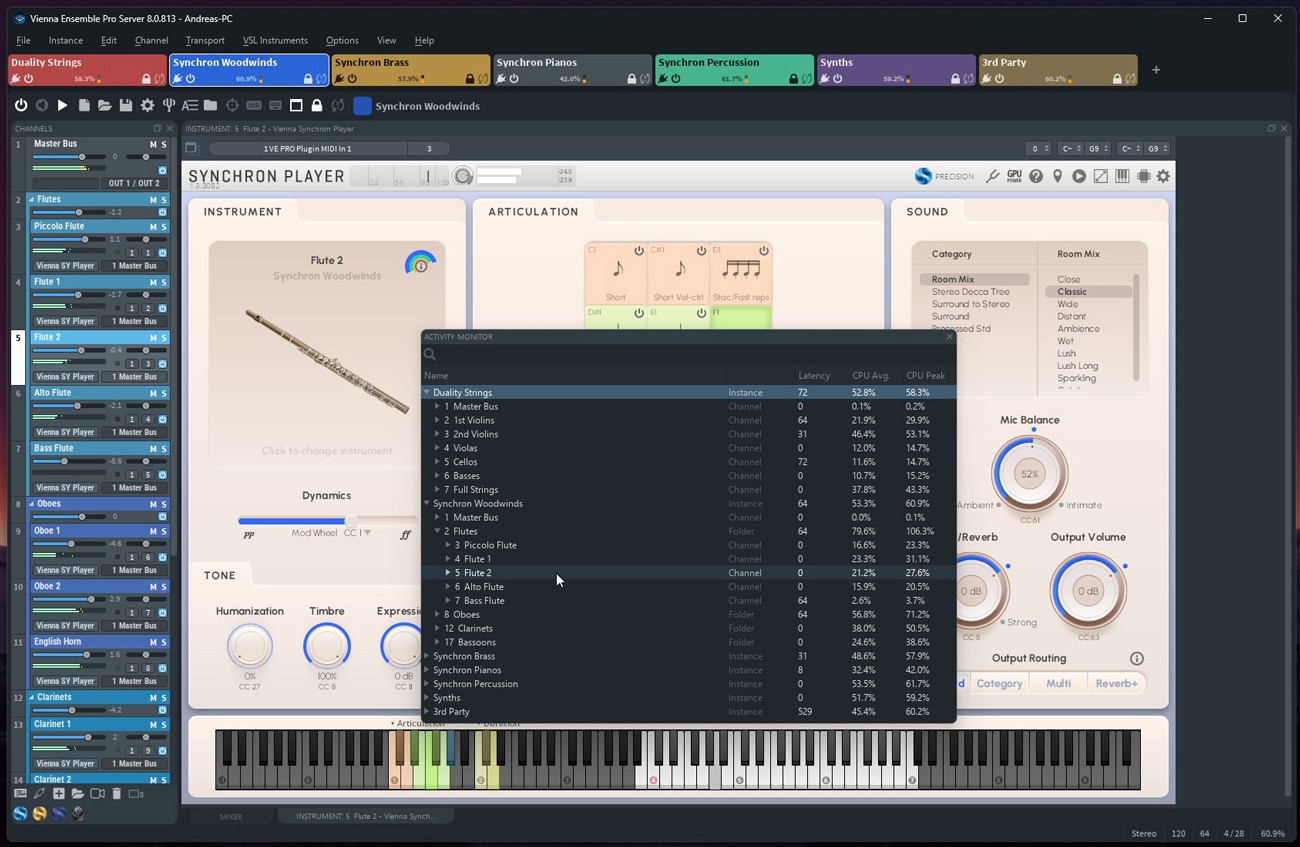This screenshot has width=1300, height=847.
Task: Switch to the Synths instance tab
Action: [896, 70]
